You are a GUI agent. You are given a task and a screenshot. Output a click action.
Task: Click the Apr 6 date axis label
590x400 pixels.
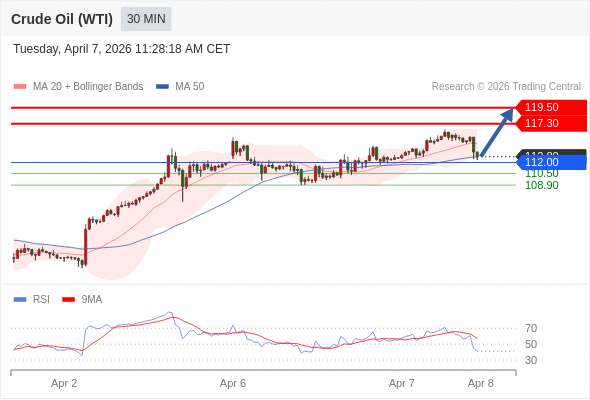click(233, 383)
